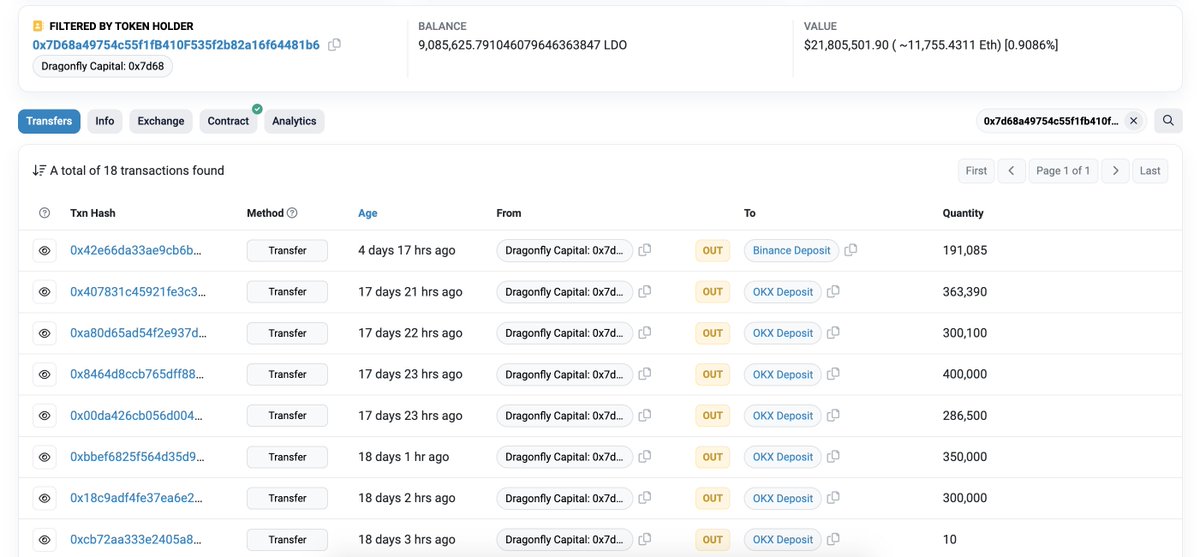This screenshot has width=1200, height=557.
Task: Copy From address in the 350,000 row
Action: click(645, 457)
